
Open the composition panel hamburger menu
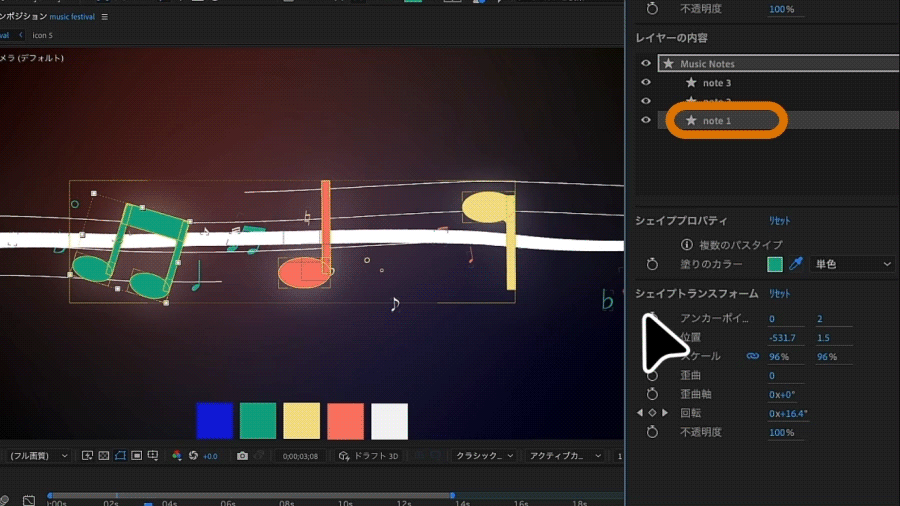104,17
